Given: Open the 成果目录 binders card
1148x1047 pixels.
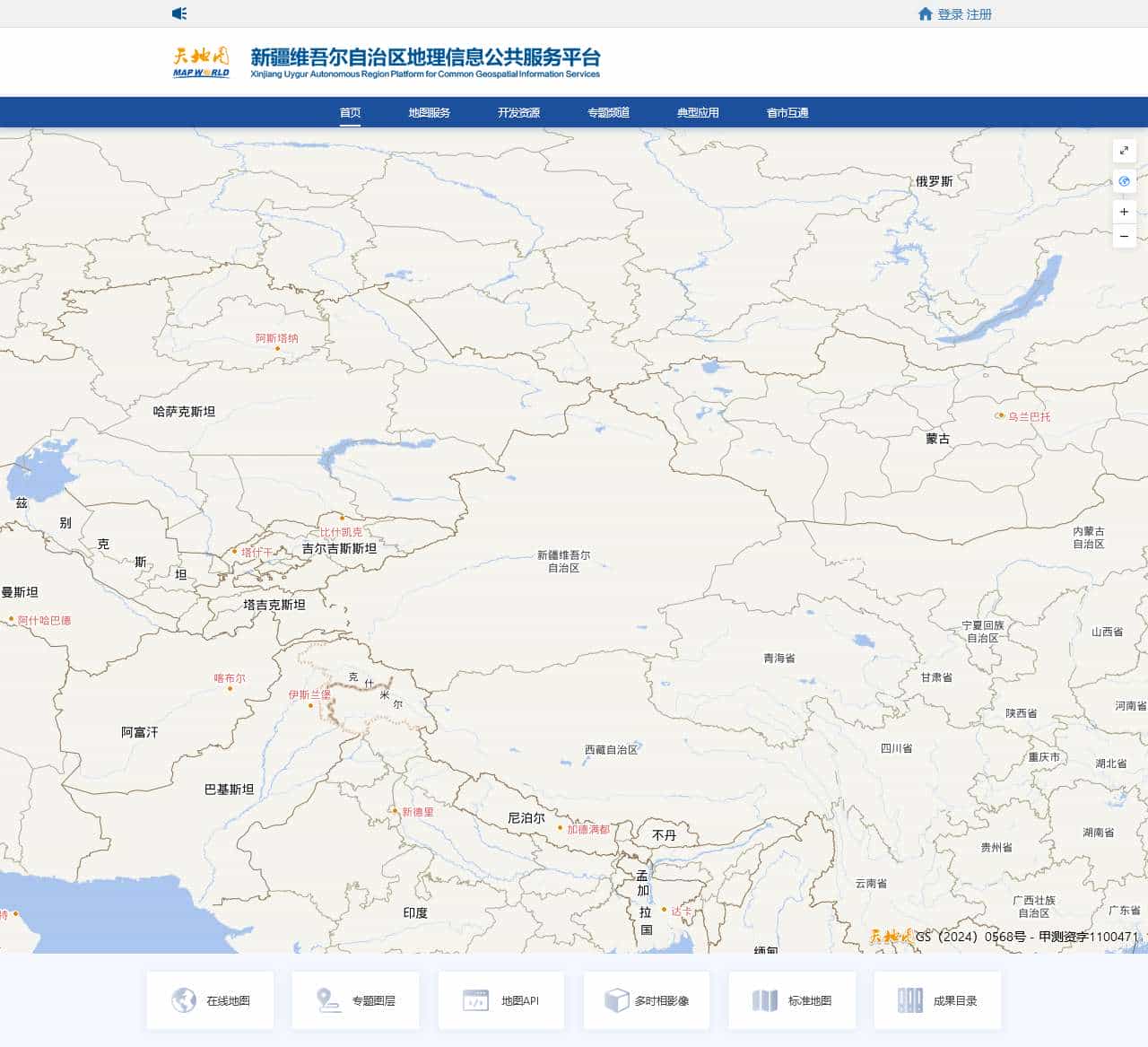Looking at the screenshot, I should pyautogui.click(x=937, y=1000).
